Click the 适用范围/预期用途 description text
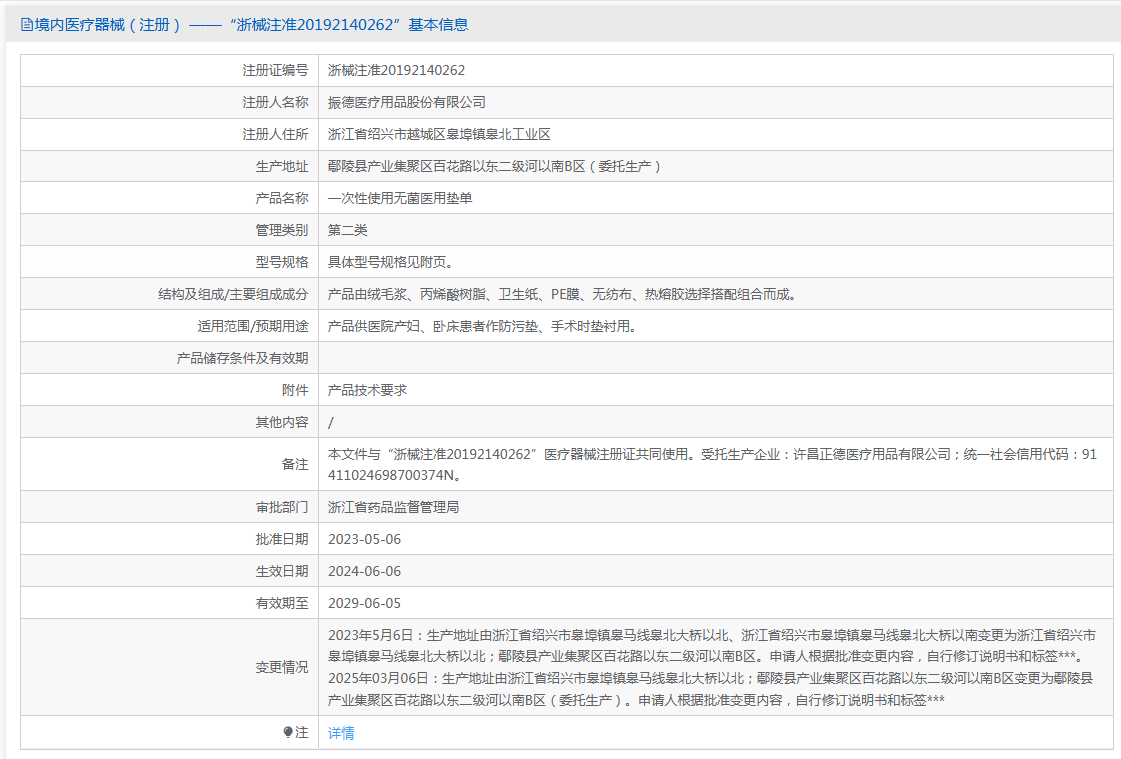 pos(482,326)
